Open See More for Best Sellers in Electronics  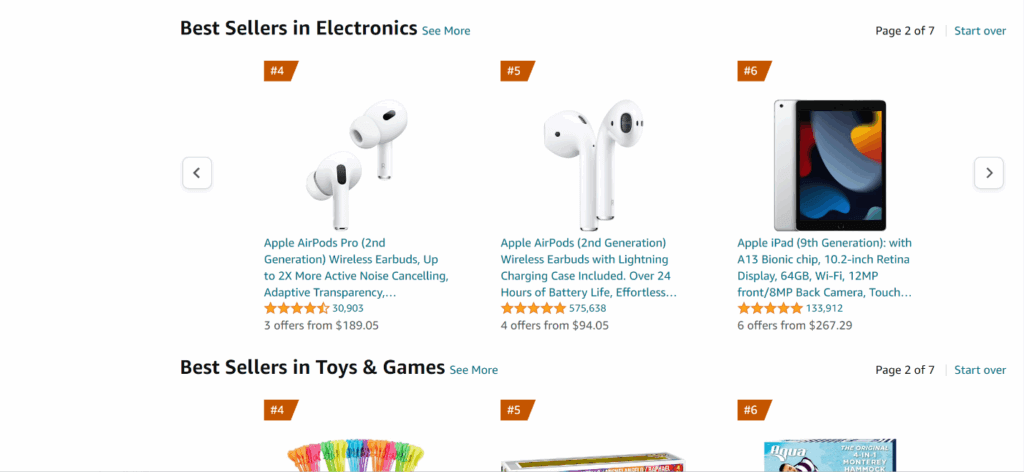point(446,31)
